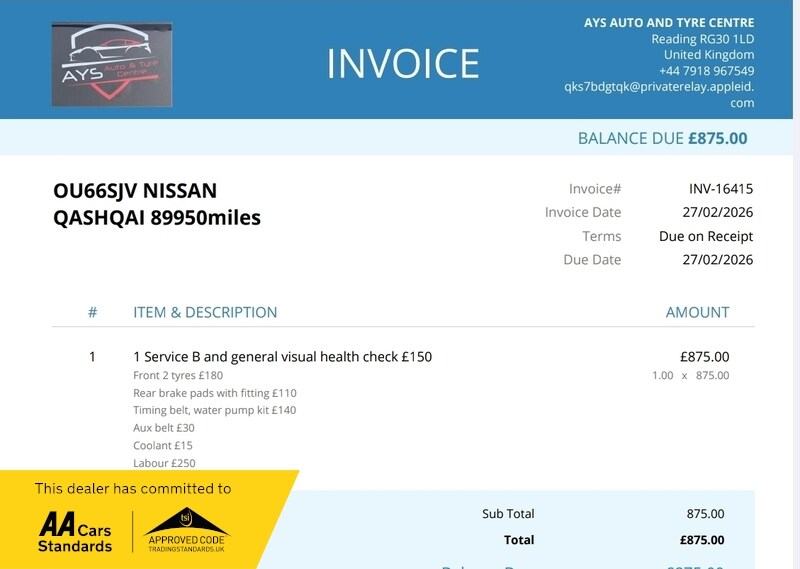Click the AA Cars Standards logo
800x569 pixels.
75,532
